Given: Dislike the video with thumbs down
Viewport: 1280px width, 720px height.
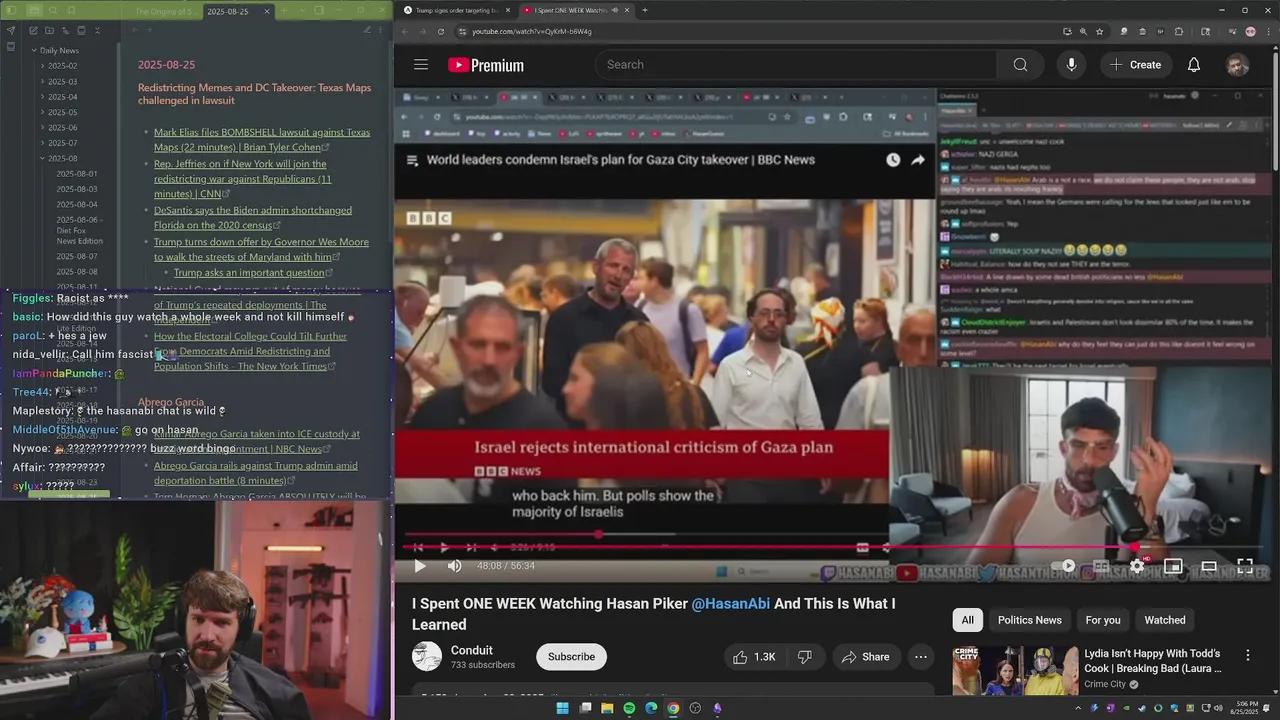Looking at the screenshot, I should 805,657.
